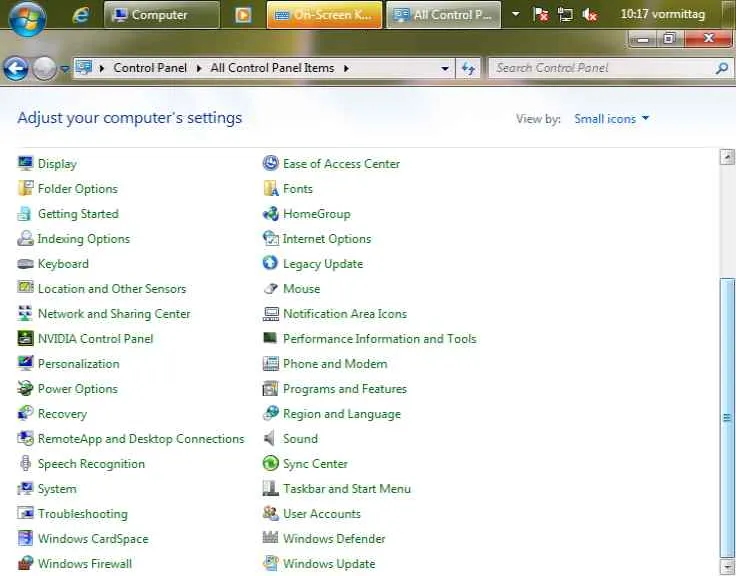Image resolution: width=736 pixels, height=576 pixels.
Task: Expand the All Control Panel Items arrow
Action: [x=346, y=69]
